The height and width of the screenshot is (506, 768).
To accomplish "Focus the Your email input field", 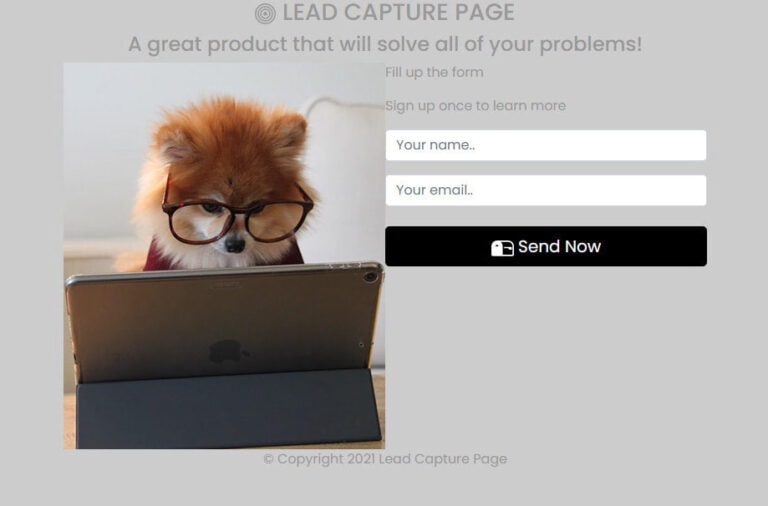I will 546,190.
